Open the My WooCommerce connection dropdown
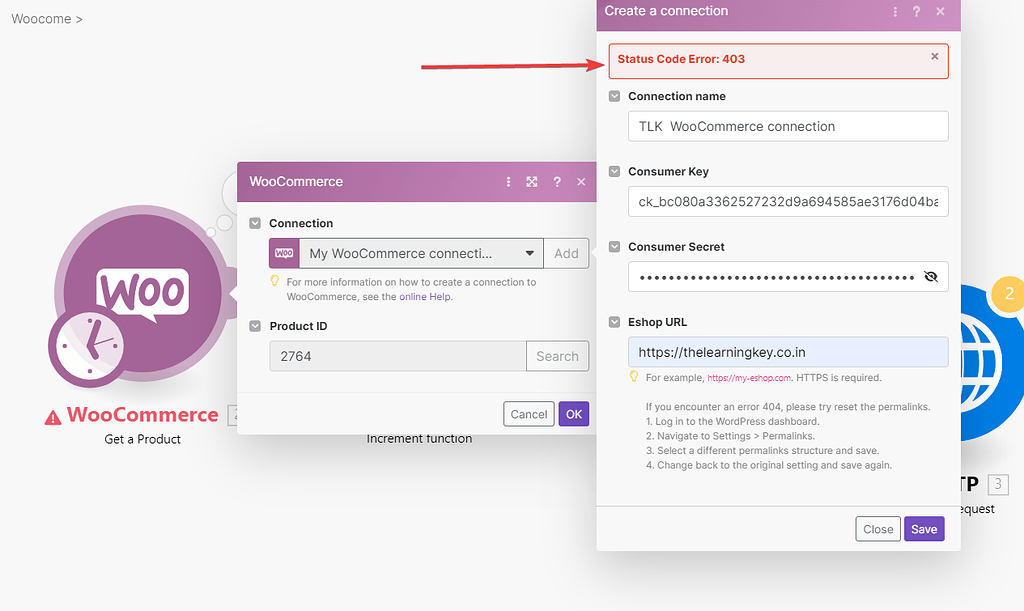Viewport: 1024px width, 611px height. [421, 253]
